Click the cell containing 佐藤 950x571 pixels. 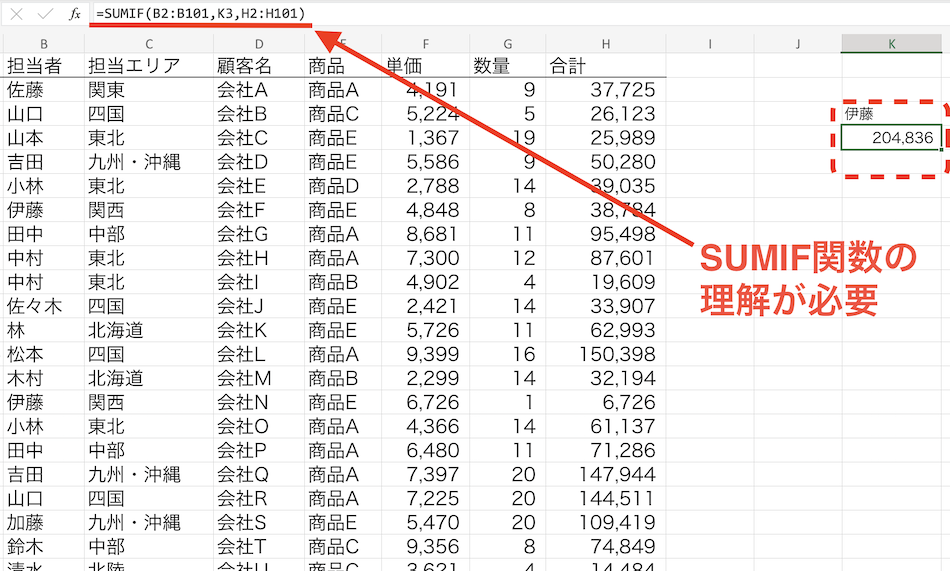coord(44,90)
